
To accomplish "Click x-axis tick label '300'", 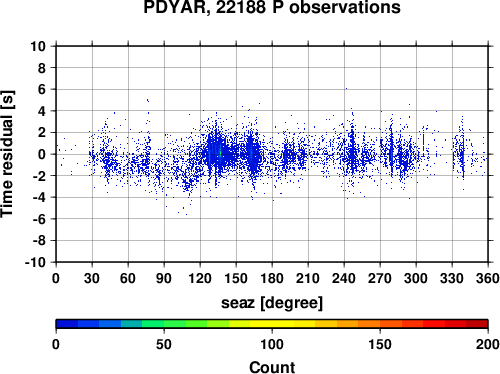I will [416, 278].
